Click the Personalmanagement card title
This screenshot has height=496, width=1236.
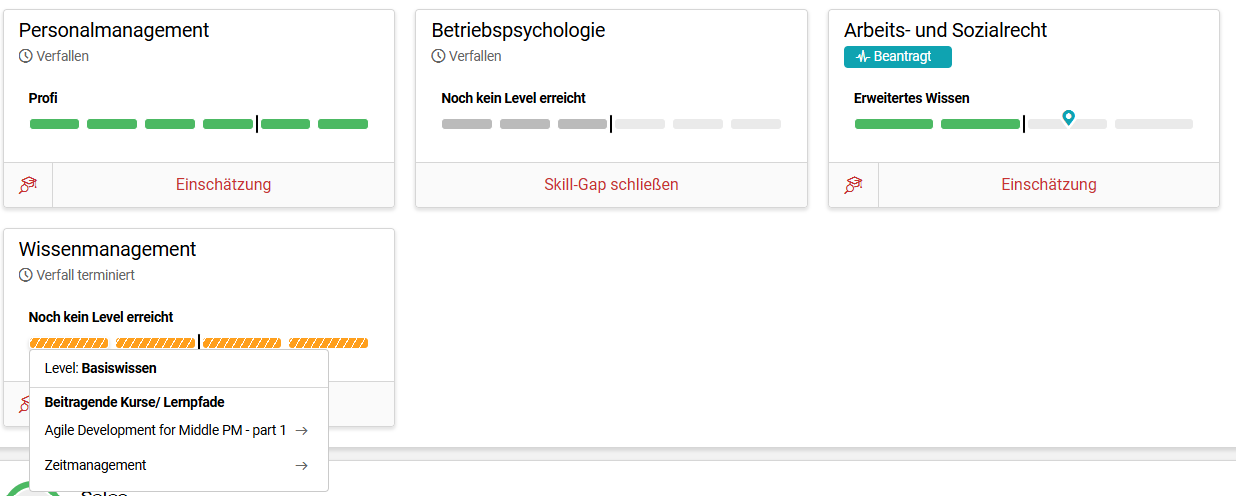114,30
